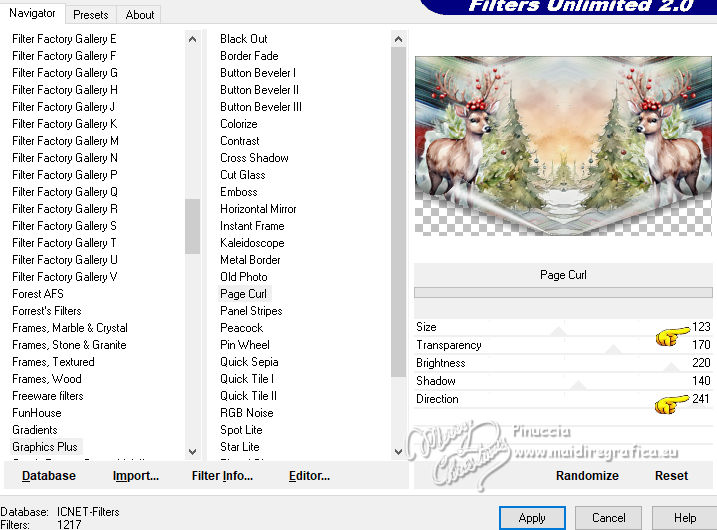Select FunHouse category
The height and width of the screenshot is (530, 717).
coord(37,413)
